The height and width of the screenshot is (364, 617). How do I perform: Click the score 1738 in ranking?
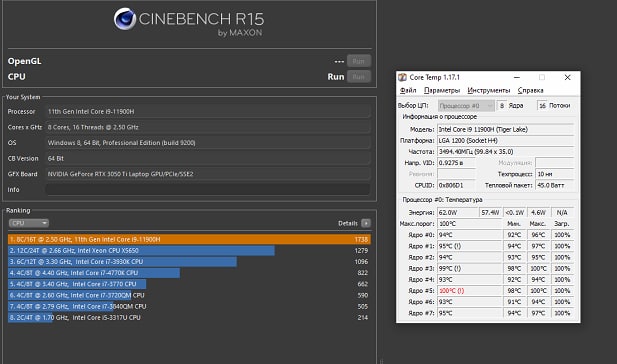pos(361,239)
